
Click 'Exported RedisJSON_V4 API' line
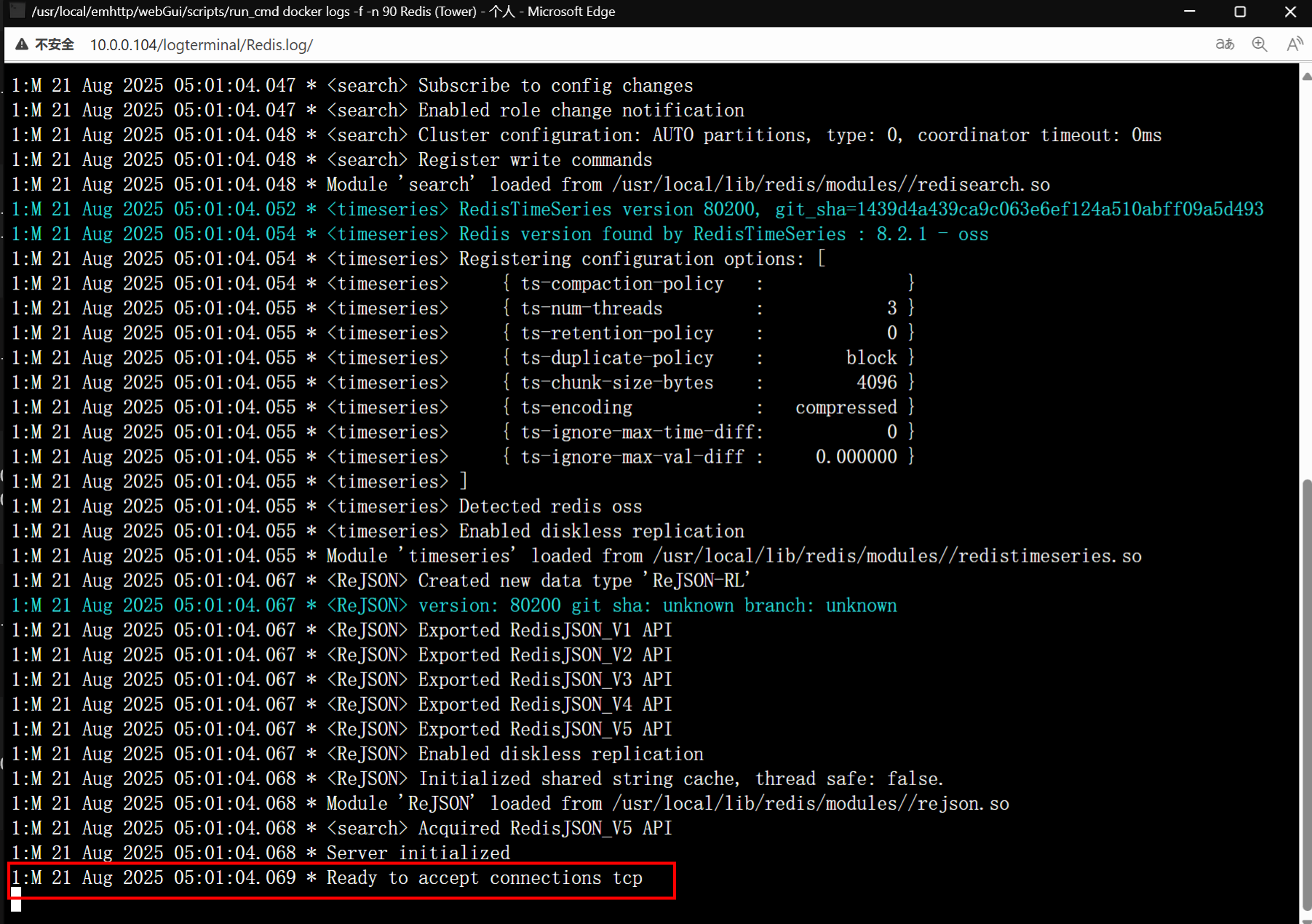pyautogui.click(x=341, y=704)
